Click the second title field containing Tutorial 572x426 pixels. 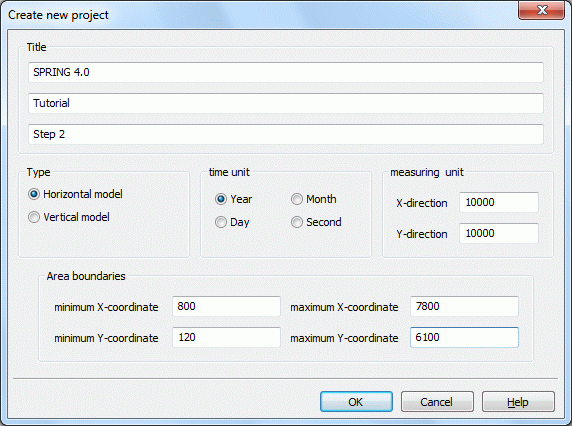click(286, 103)
